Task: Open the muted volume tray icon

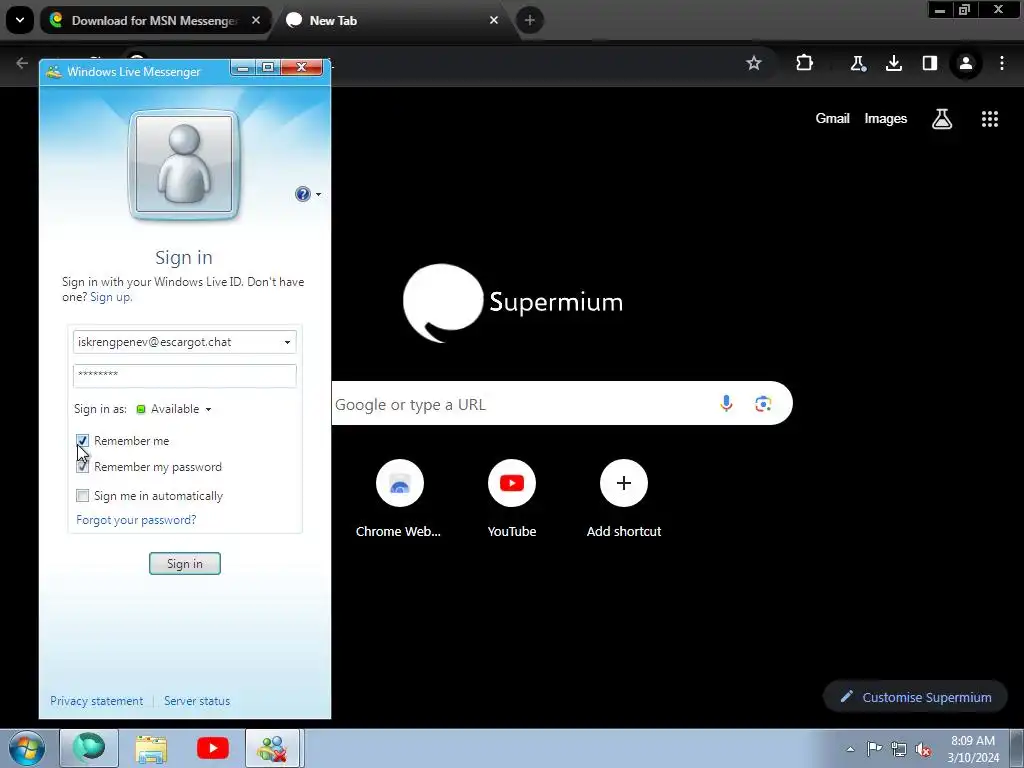Action: [x=923, y=749]
